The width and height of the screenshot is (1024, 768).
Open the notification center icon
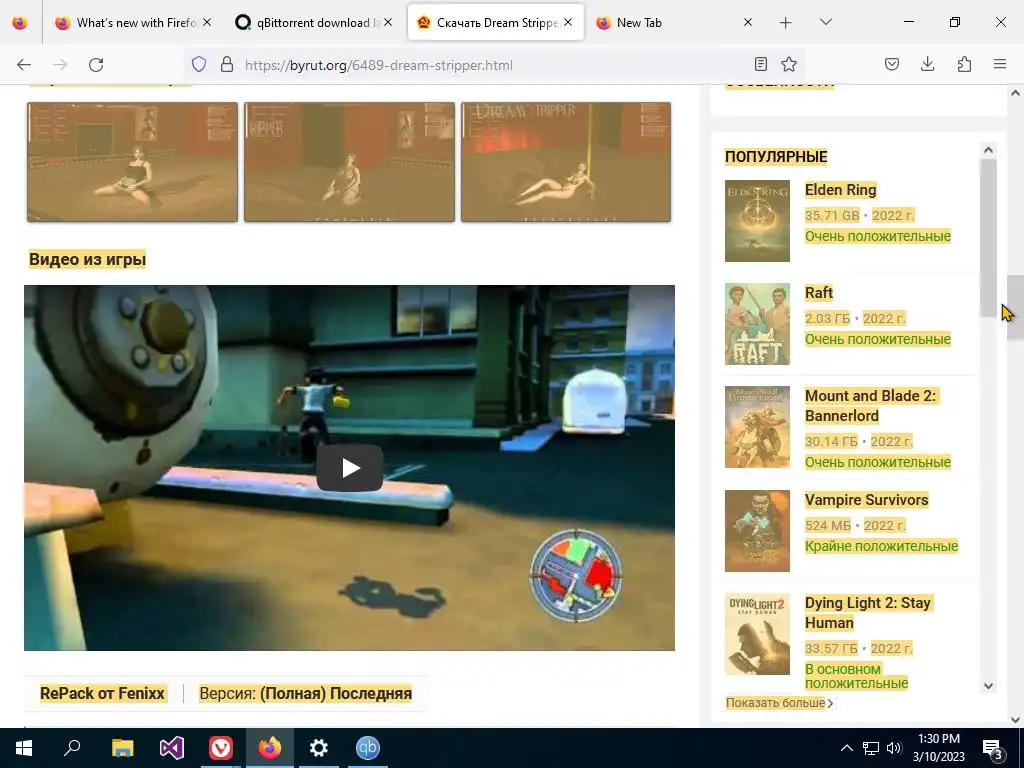click(x=992, y=748)
